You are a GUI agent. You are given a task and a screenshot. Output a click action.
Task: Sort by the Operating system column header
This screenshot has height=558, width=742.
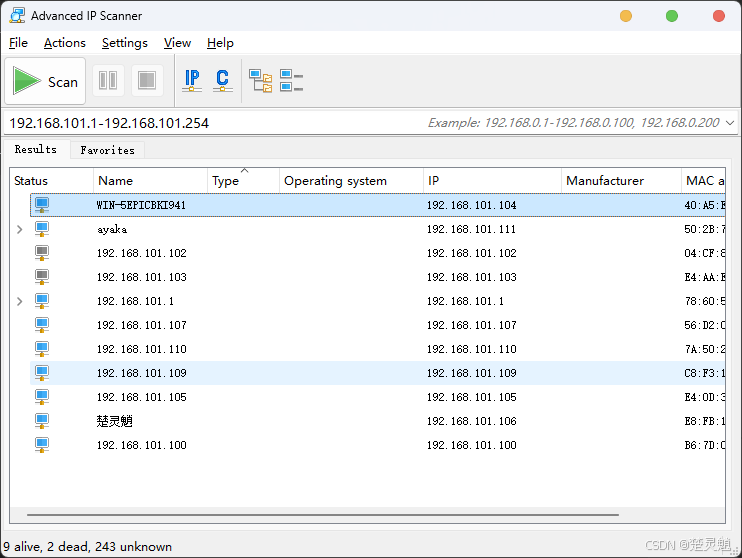coord(351,181)
